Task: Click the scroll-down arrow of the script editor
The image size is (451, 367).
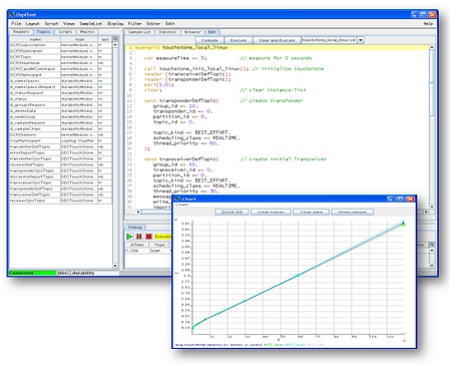Action: [432, 207]
